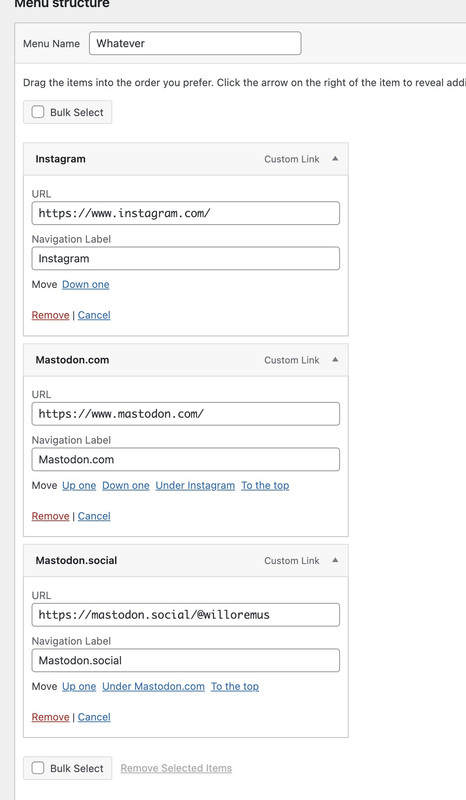Collapse the Mastodon.social menu item arrow
This screenshot has height=800, width=466.
tap(335, 560)
